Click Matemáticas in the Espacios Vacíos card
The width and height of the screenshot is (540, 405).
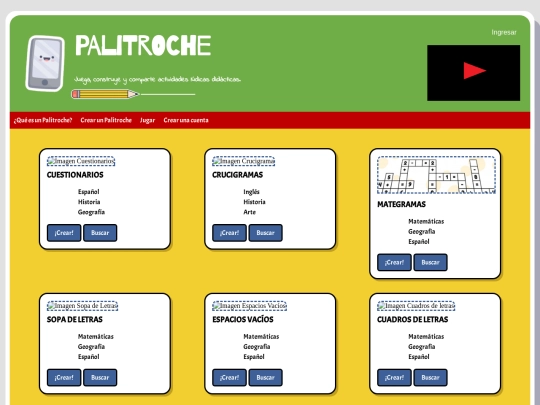click(261, 336)
